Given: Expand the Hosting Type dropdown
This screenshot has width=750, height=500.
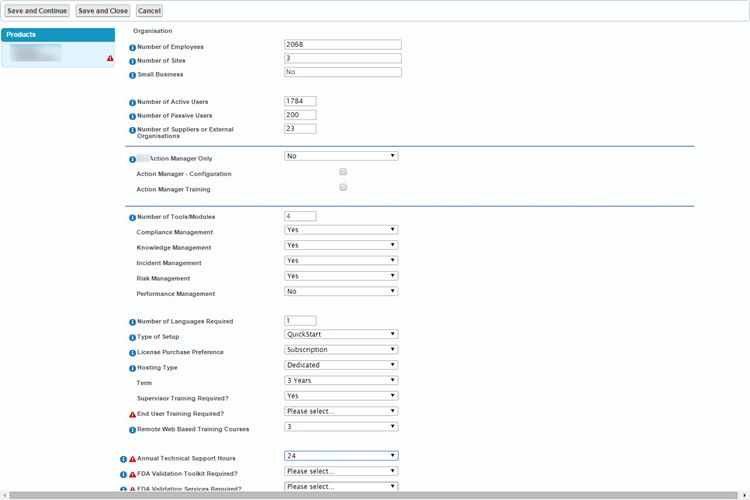Looking at the screenshot, I should coord(341,365).
